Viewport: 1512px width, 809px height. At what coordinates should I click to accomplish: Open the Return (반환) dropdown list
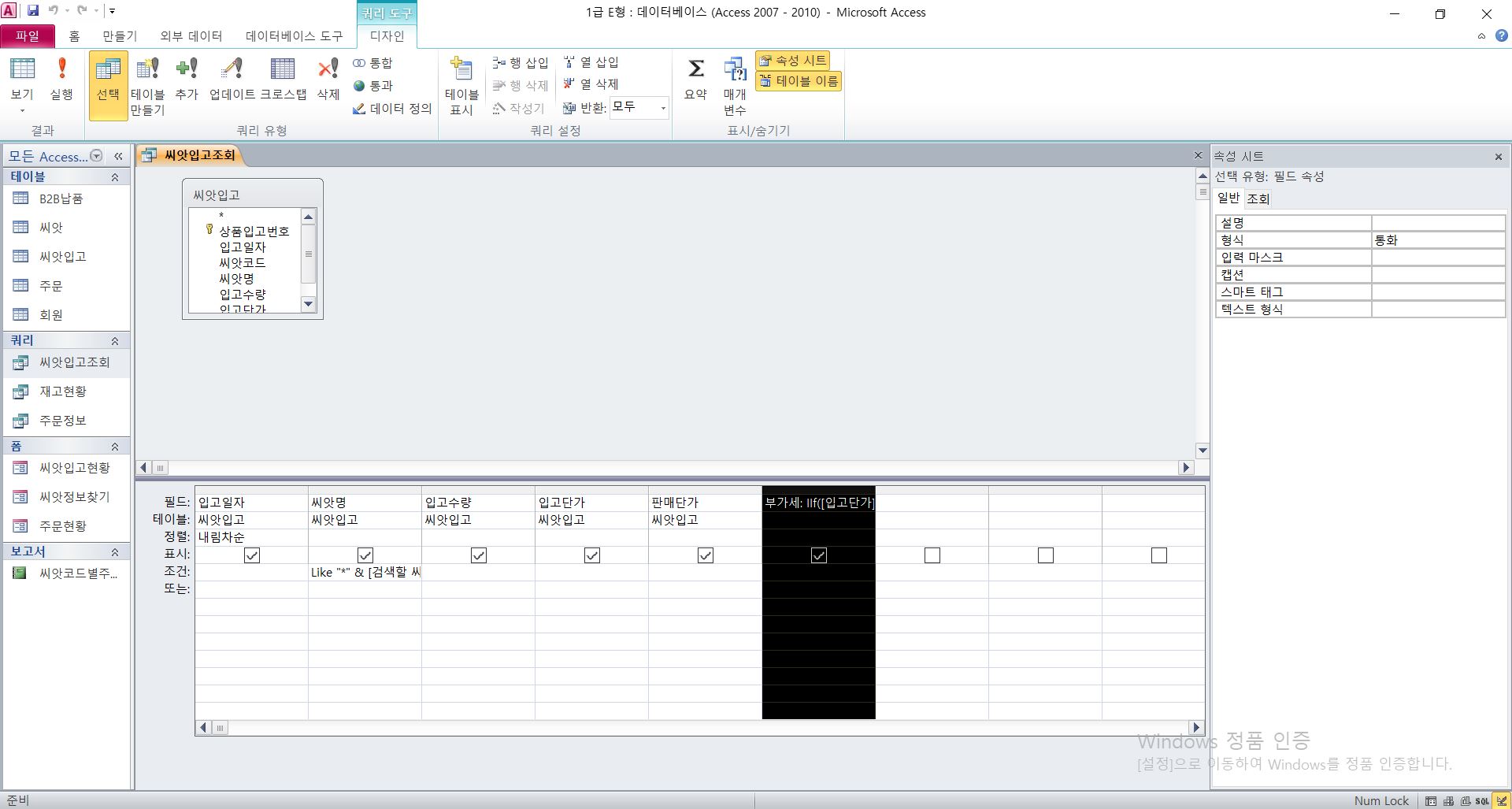tap(662, 108)
